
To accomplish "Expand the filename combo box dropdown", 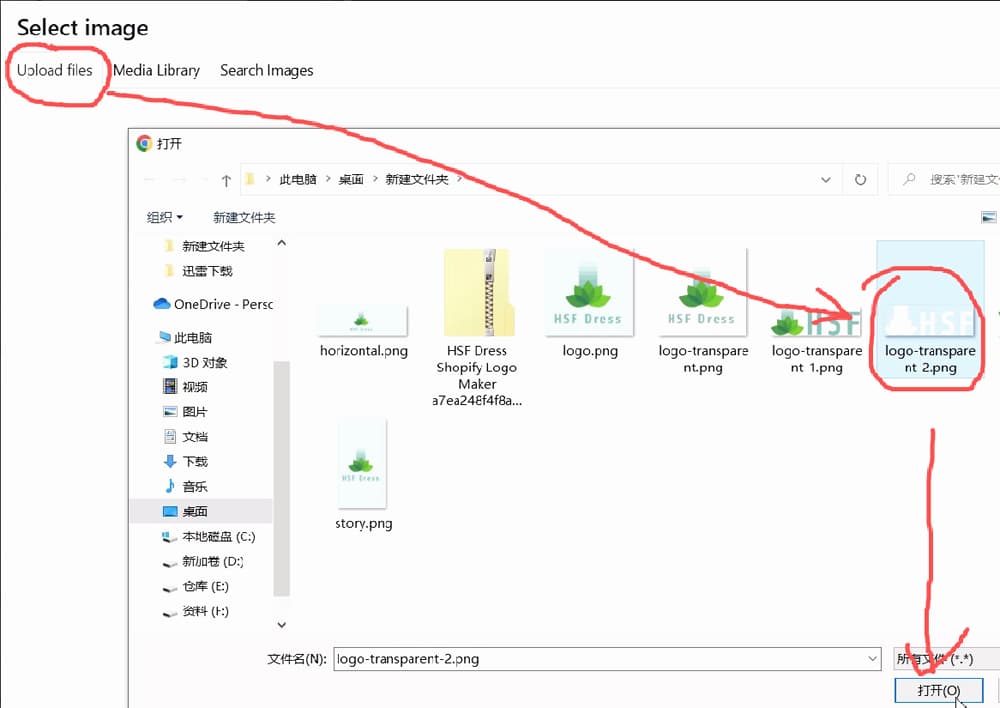I will [872, 659].
